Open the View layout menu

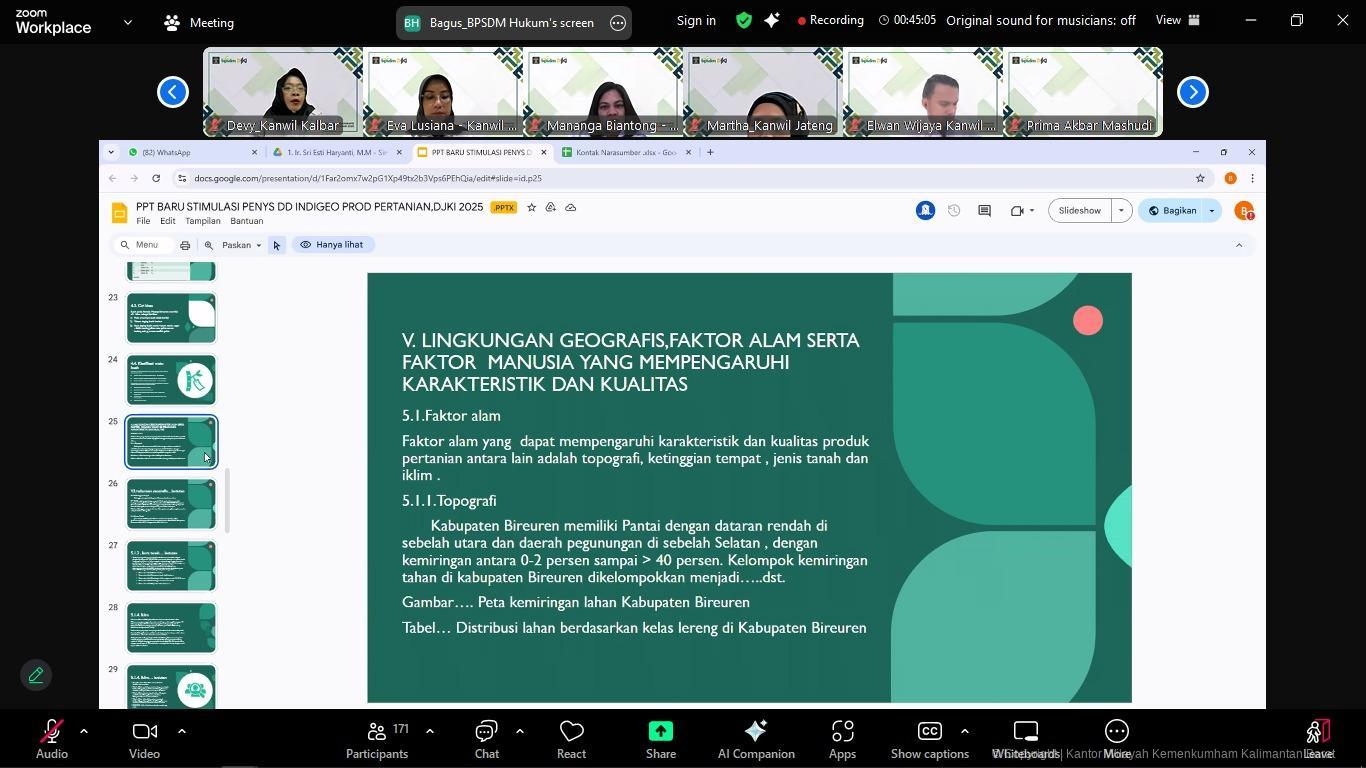pos(1177,20)
